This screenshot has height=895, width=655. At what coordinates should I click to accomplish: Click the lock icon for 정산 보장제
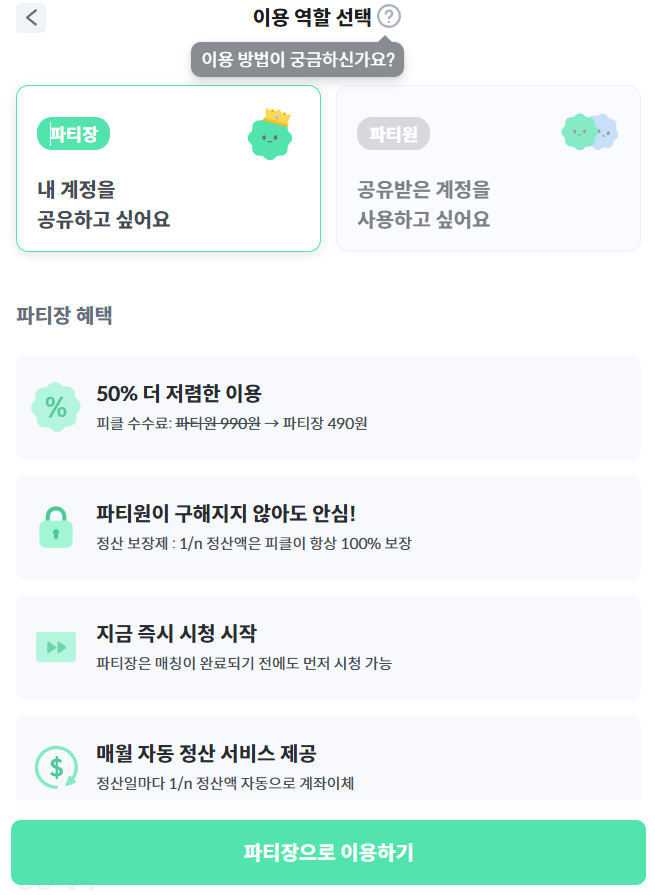tap(57, 526)
